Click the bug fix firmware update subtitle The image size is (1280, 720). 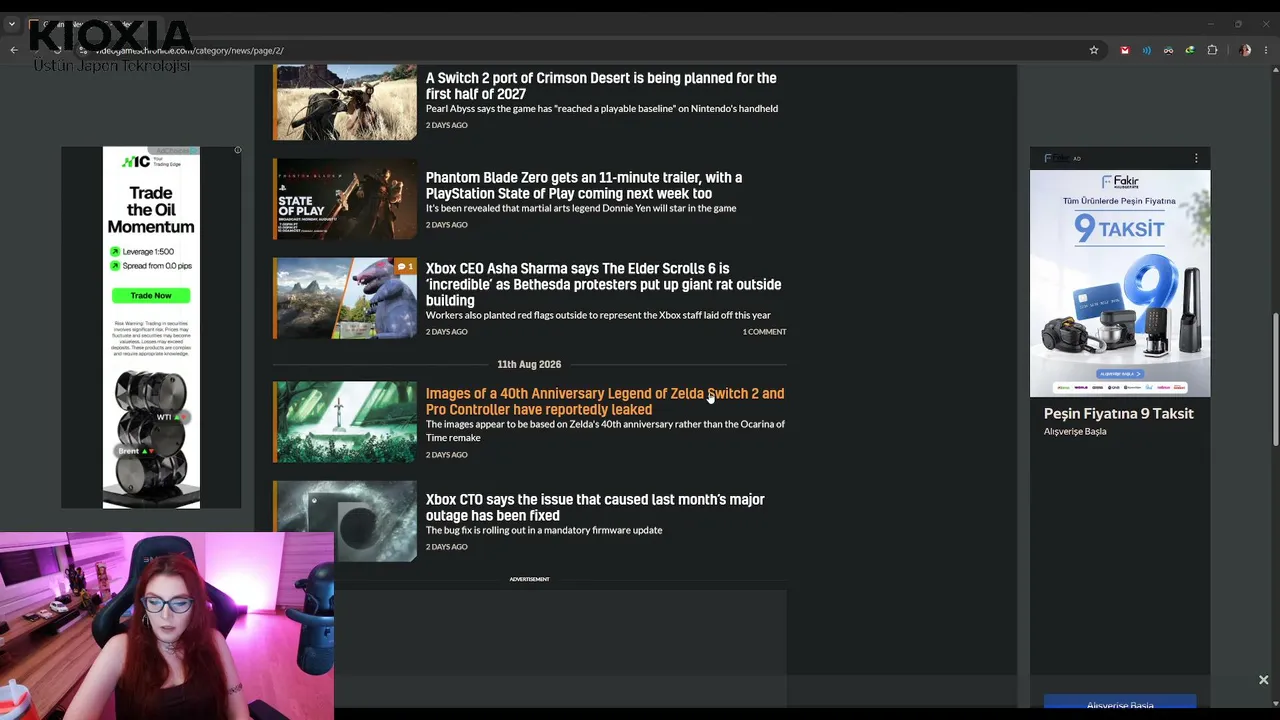[x=544, y=530]
